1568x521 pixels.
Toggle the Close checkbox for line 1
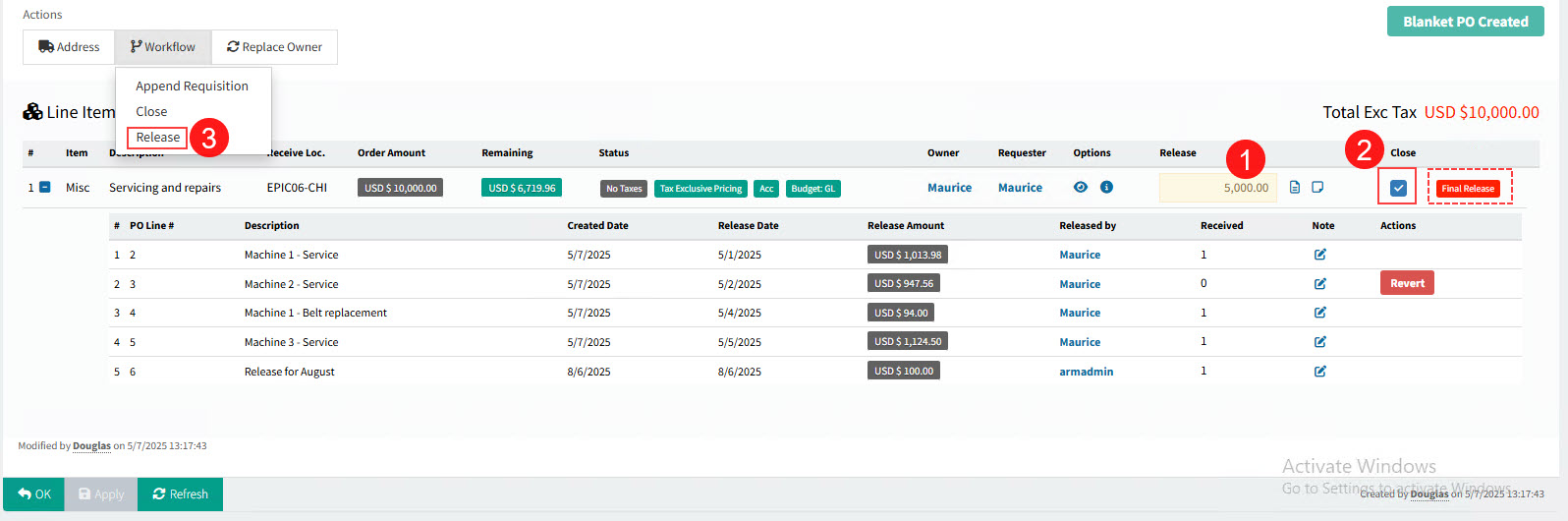[1398, 188]
